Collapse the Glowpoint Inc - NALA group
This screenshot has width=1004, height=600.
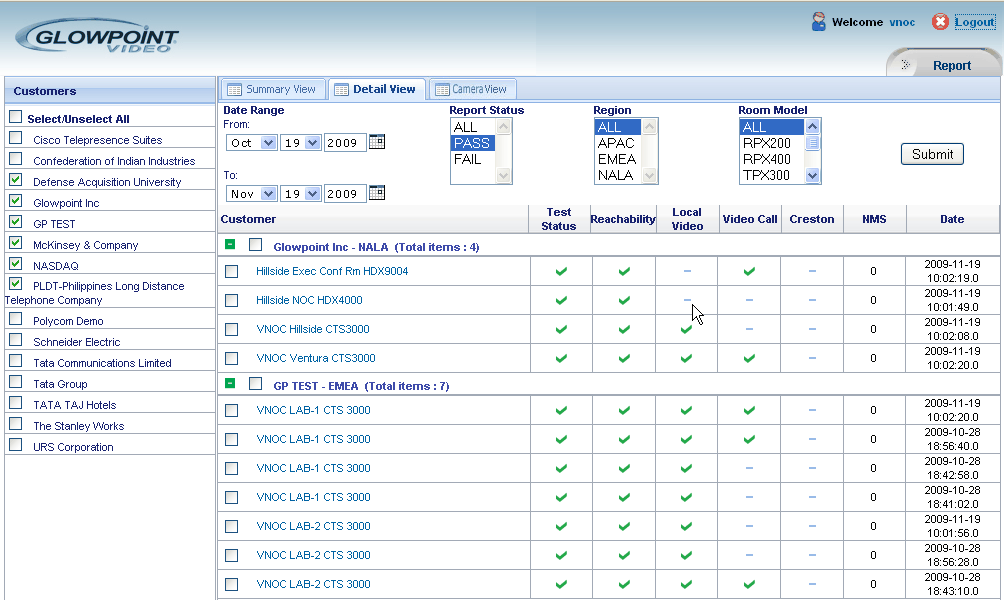point(230,244)
